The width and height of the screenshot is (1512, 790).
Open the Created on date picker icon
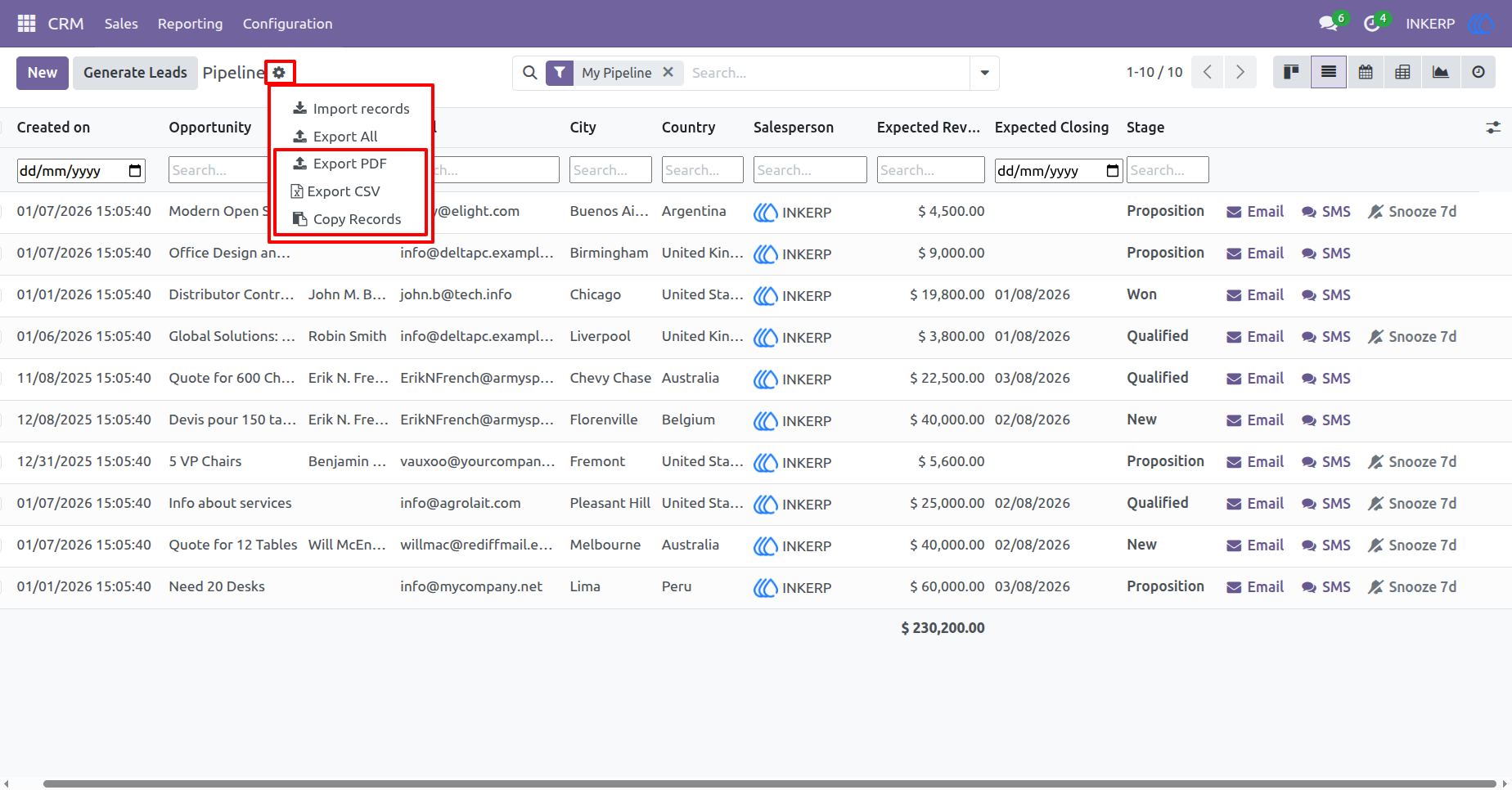[x=135, y=170]
